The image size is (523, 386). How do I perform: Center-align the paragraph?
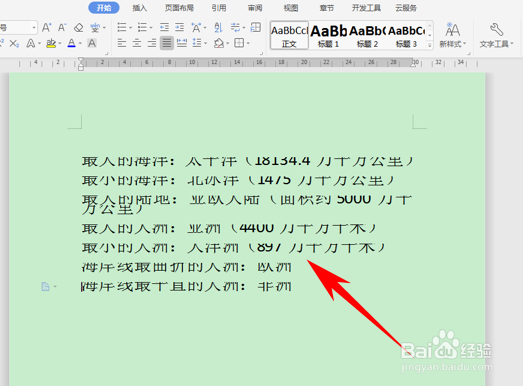tap(137, 43)
